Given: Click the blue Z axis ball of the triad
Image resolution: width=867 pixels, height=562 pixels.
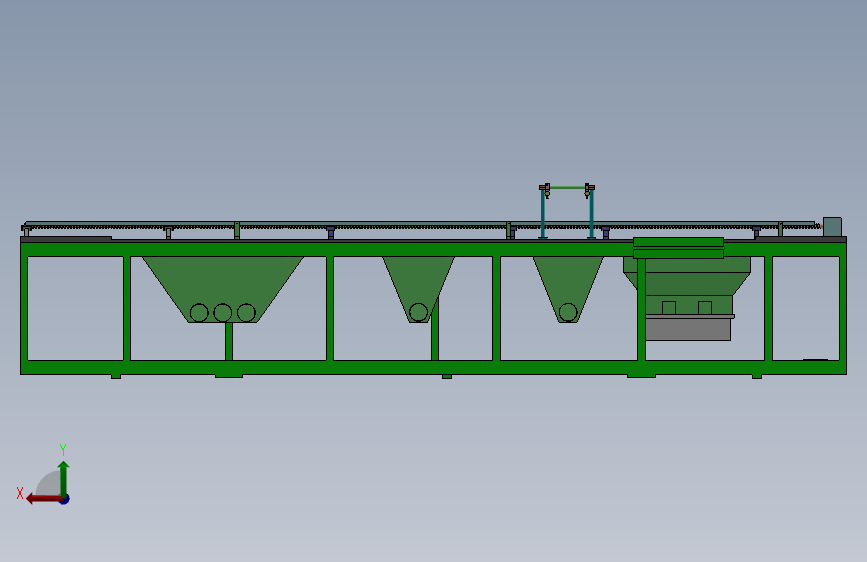Looking at the screenshot, I should 65,499.
